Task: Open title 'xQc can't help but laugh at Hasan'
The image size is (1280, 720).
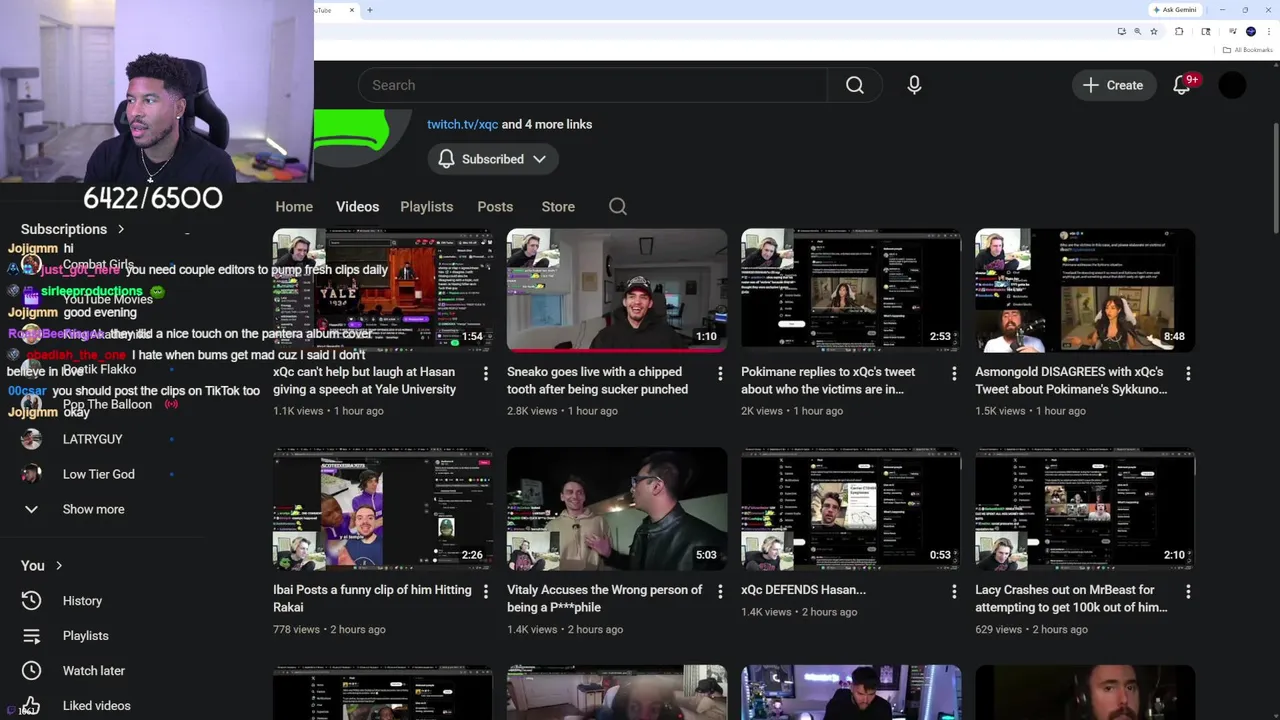Action: [365, 380]
